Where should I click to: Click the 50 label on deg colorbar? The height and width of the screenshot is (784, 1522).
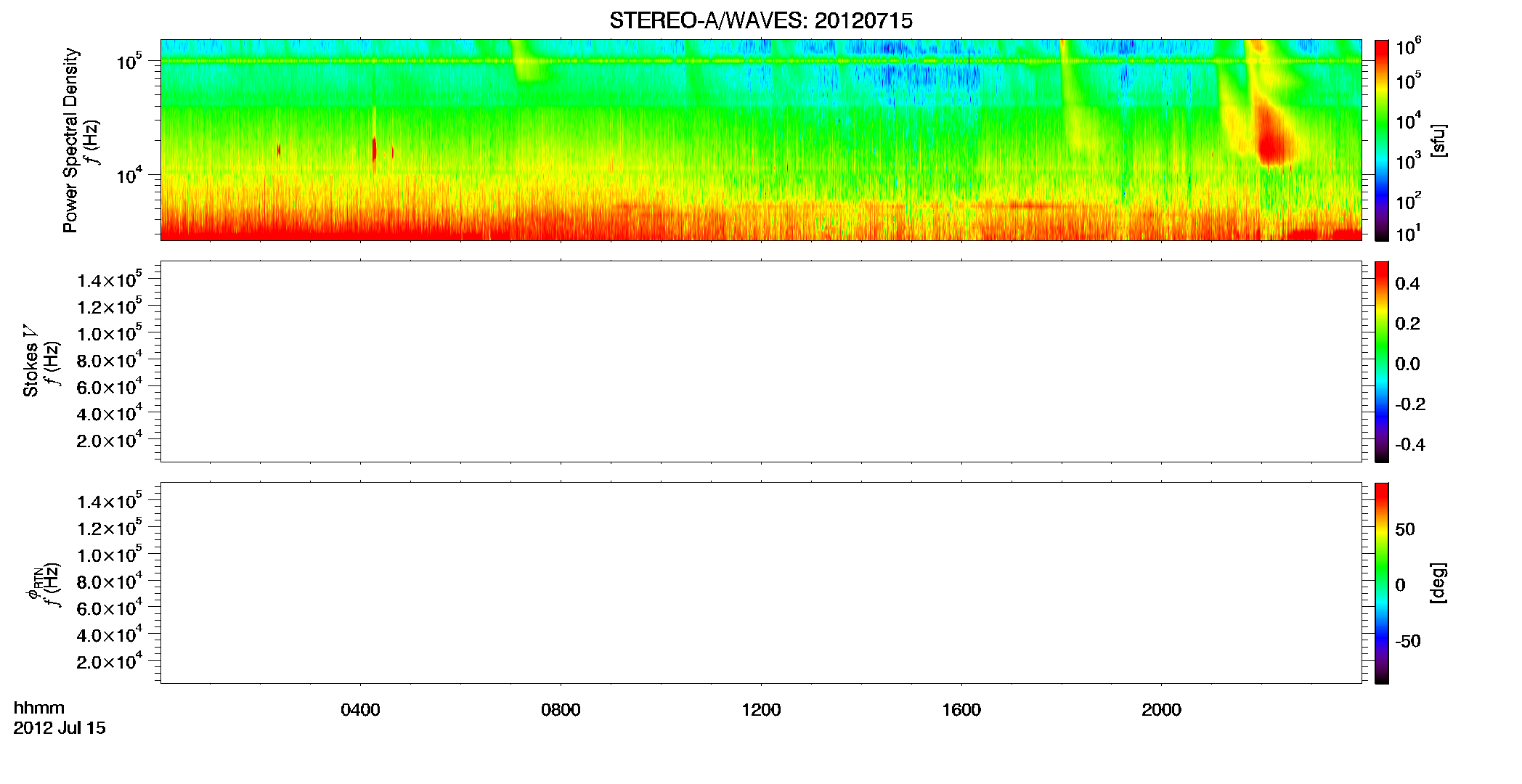point(1405,529)
